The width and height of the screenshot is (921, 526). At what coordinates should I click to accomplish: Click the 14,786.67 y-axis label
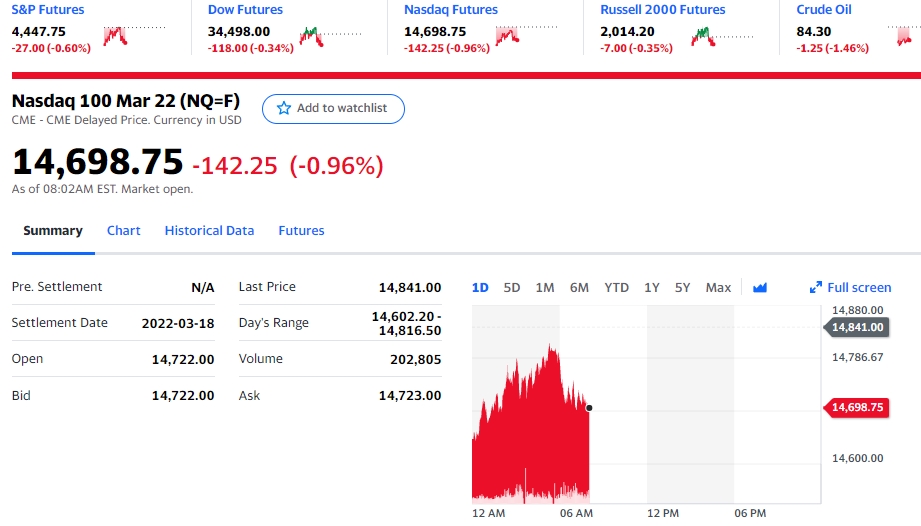click(x=858, y=357)
